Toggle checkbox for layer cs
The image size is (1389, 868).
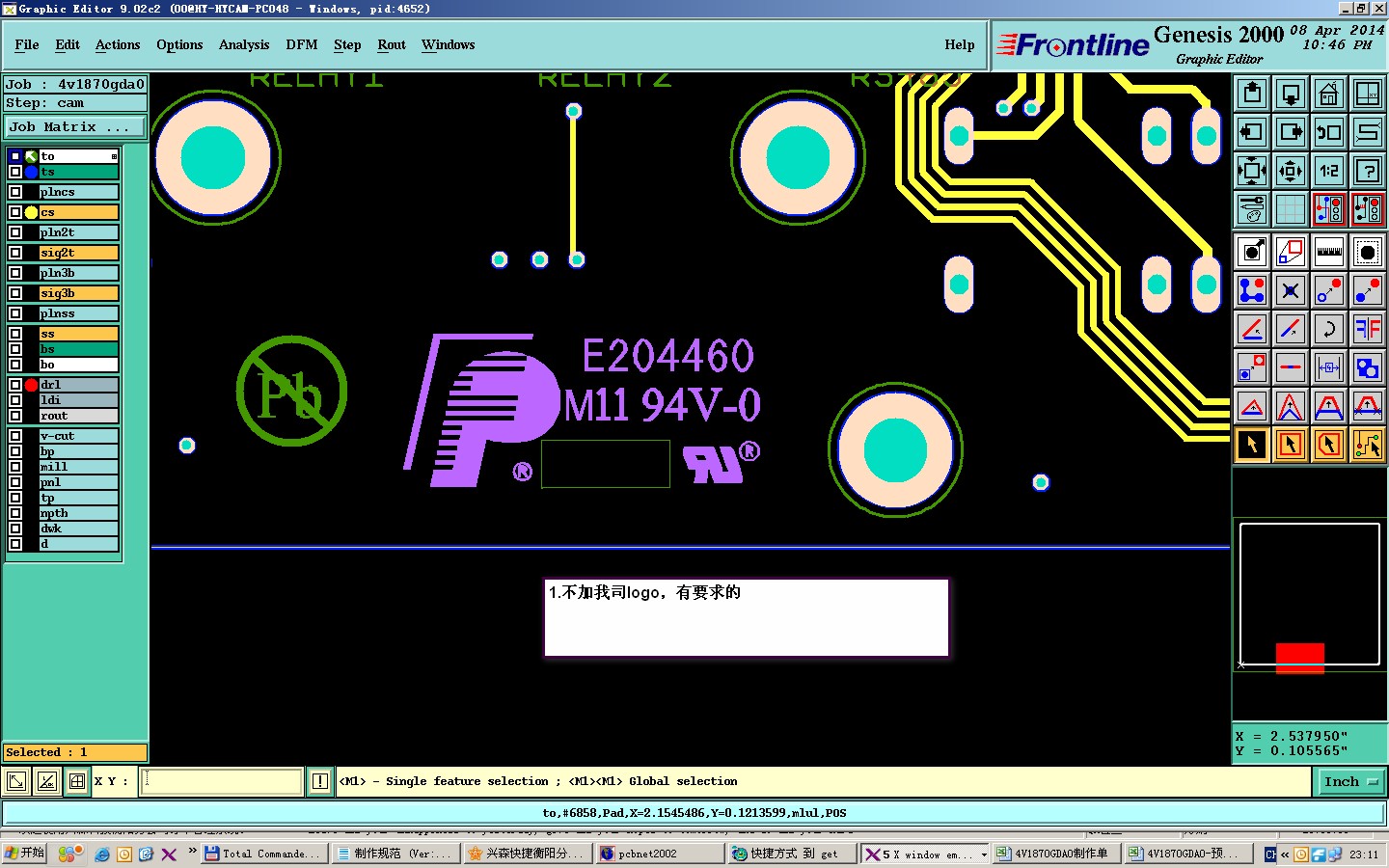15,212
